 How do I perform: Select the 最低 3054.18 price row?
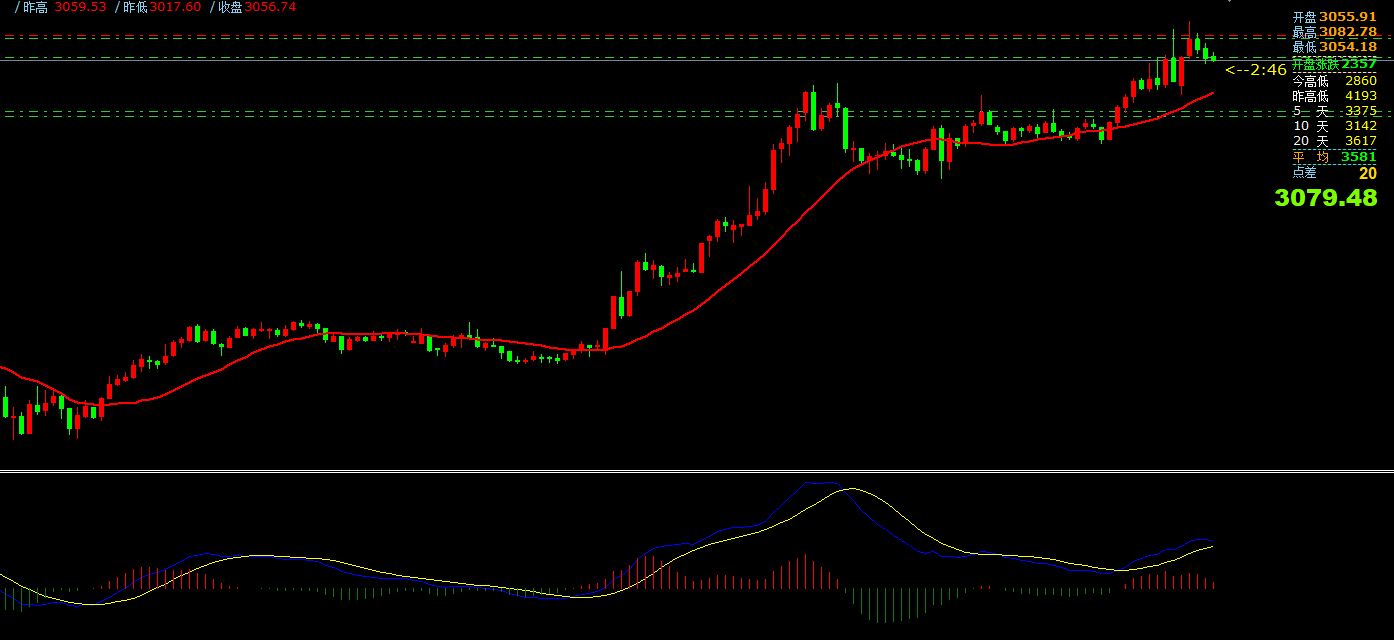[x=1334, y=47]
